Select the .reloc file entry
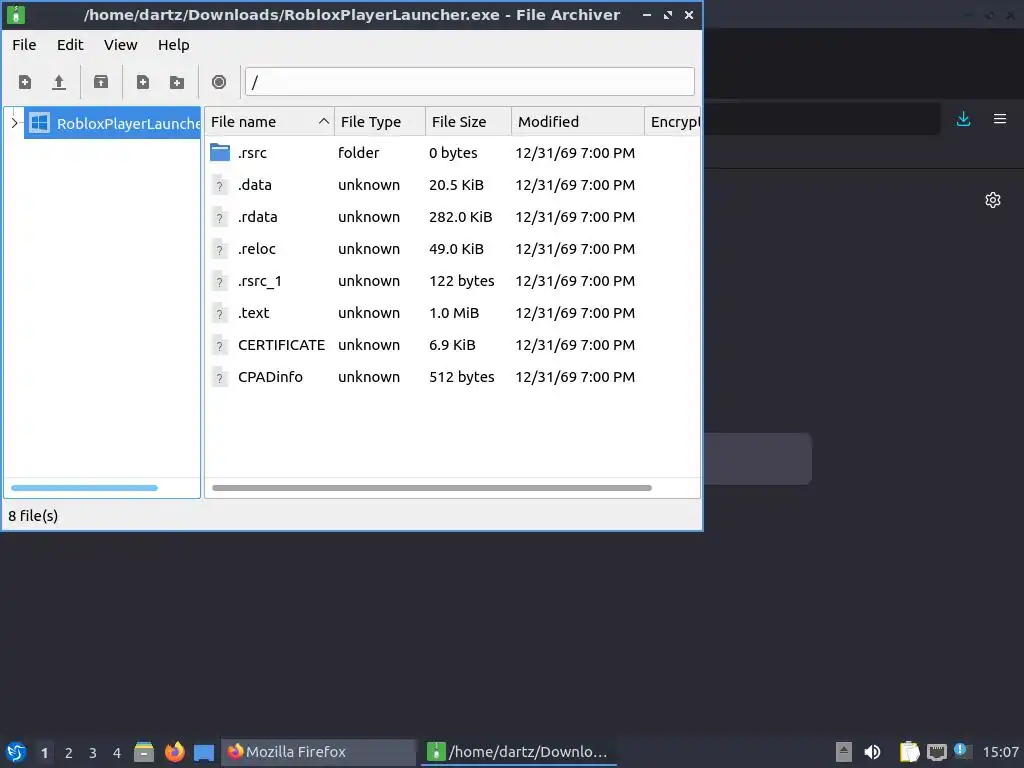This screenshot has width=1024, height=768. (x=453, y=249)
